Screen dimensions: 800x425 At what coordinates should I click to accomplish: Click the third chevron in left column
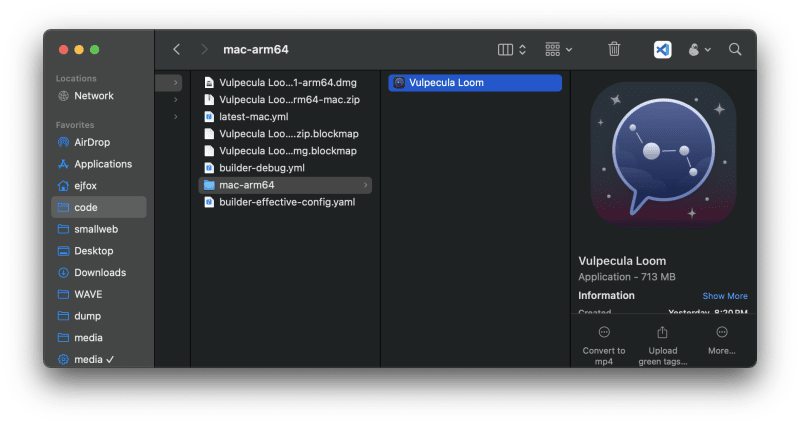coord(176,117)
